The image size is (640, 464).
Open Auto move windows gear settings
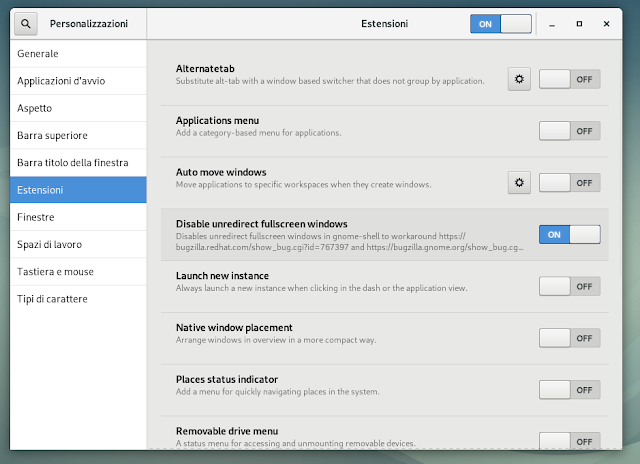[518, 182]
